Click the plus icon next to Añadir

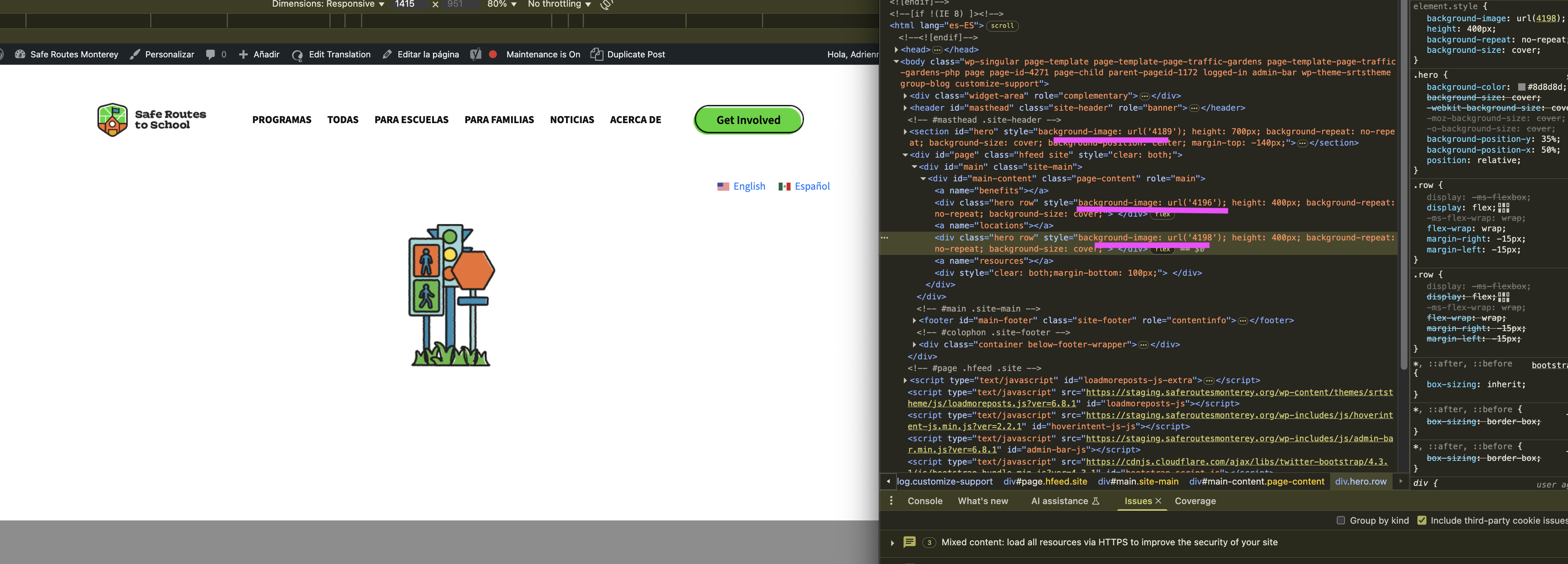[243, 54]
